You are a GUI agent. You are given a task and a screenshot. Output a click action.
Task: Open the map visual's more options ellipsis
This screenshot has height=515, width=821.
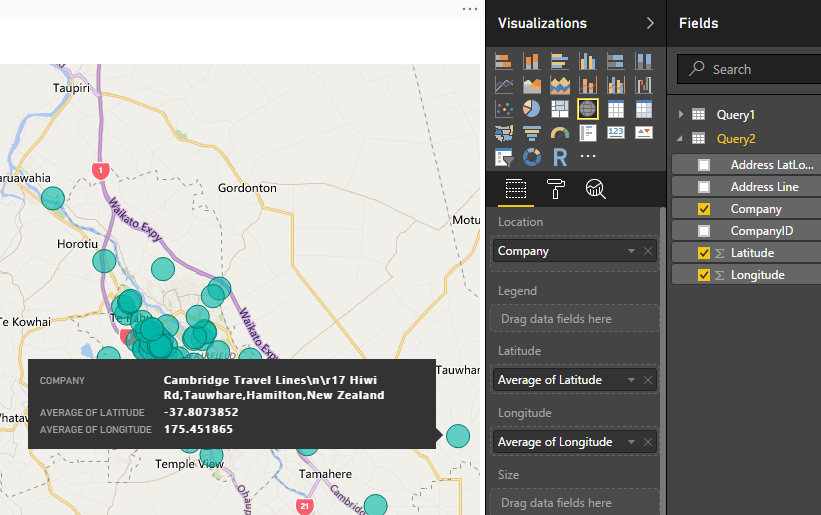pyautogui.click(x=470, y=9)
